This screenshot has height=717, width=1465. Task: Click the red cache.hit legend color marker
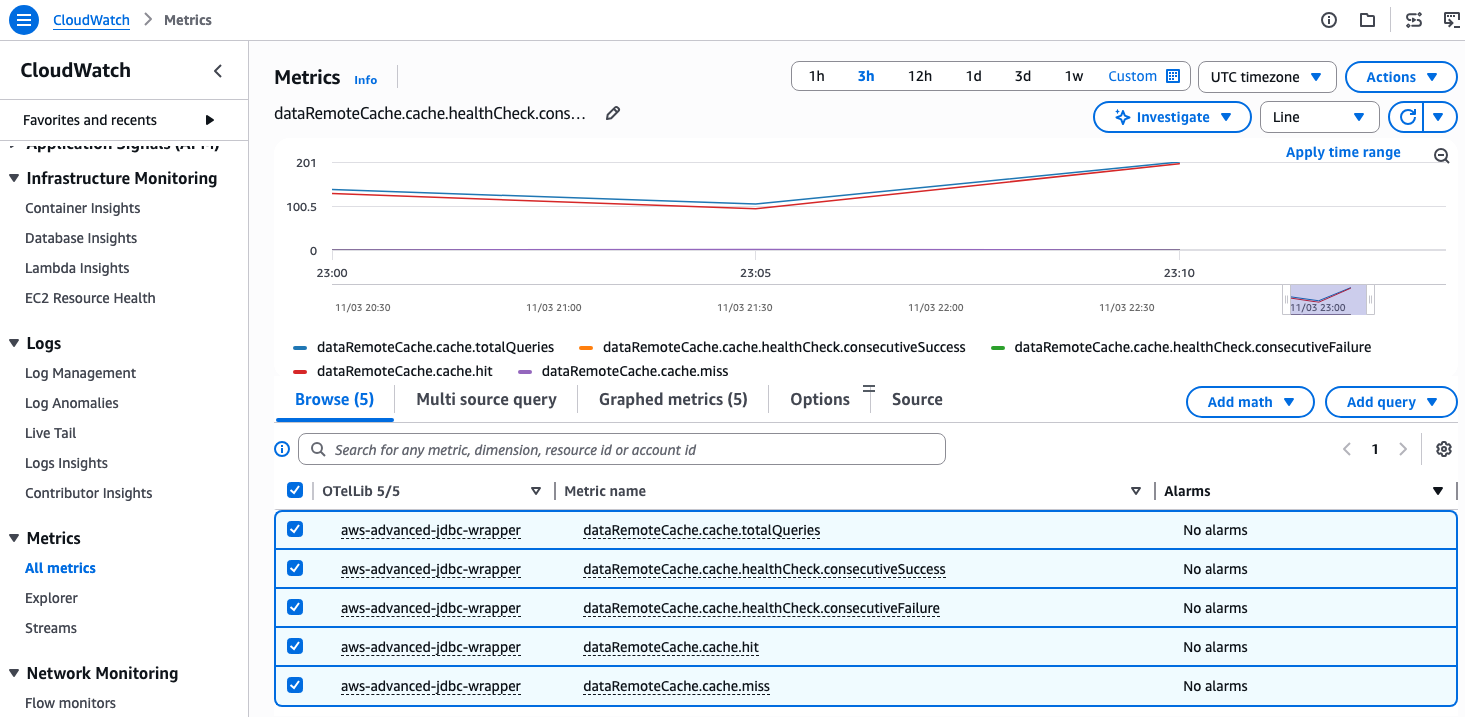[x=300, y=371]
